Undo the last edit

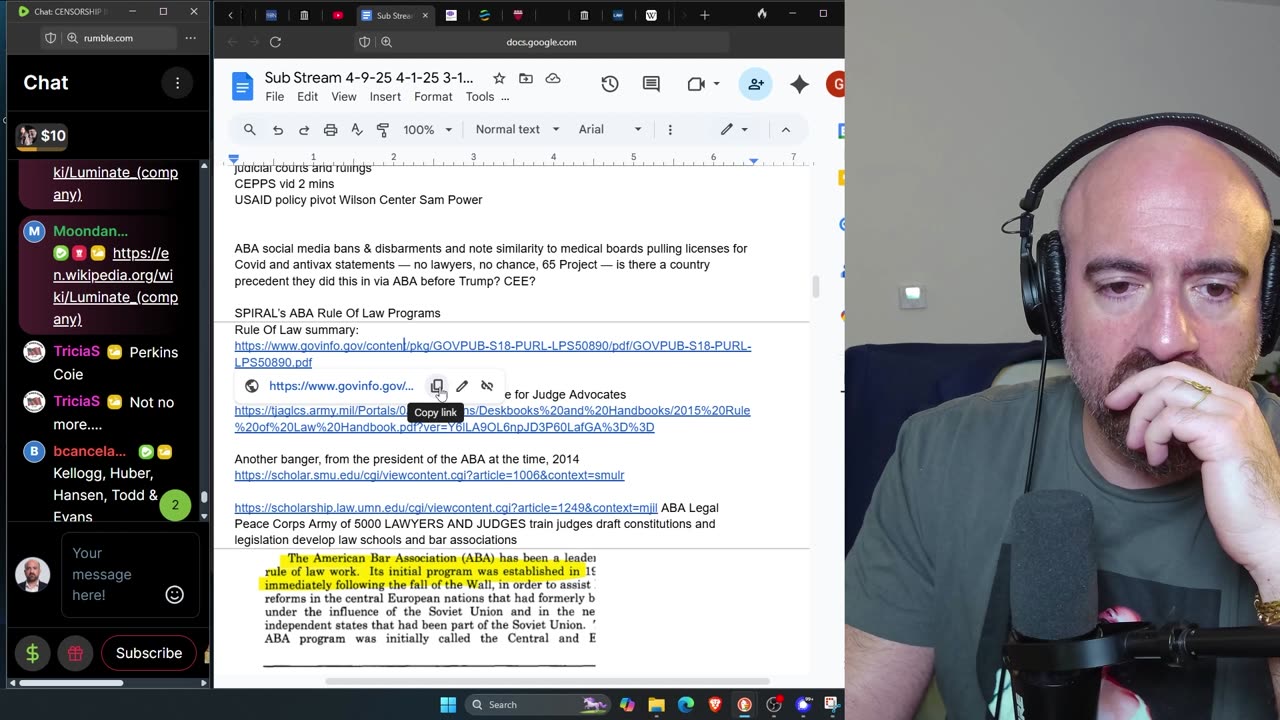278,129
